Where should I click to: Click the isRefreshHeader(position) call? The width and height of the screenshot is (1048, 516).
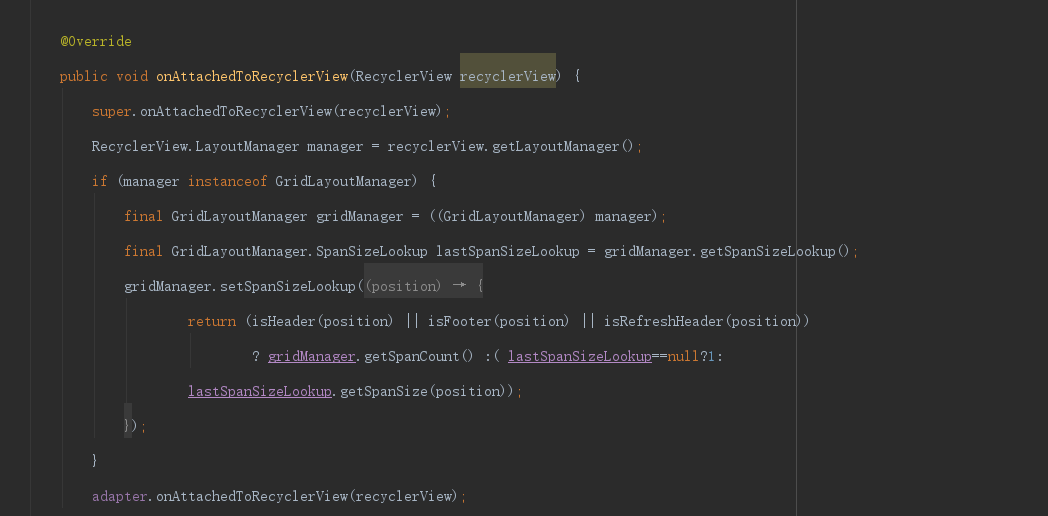(x=701, y=321)
